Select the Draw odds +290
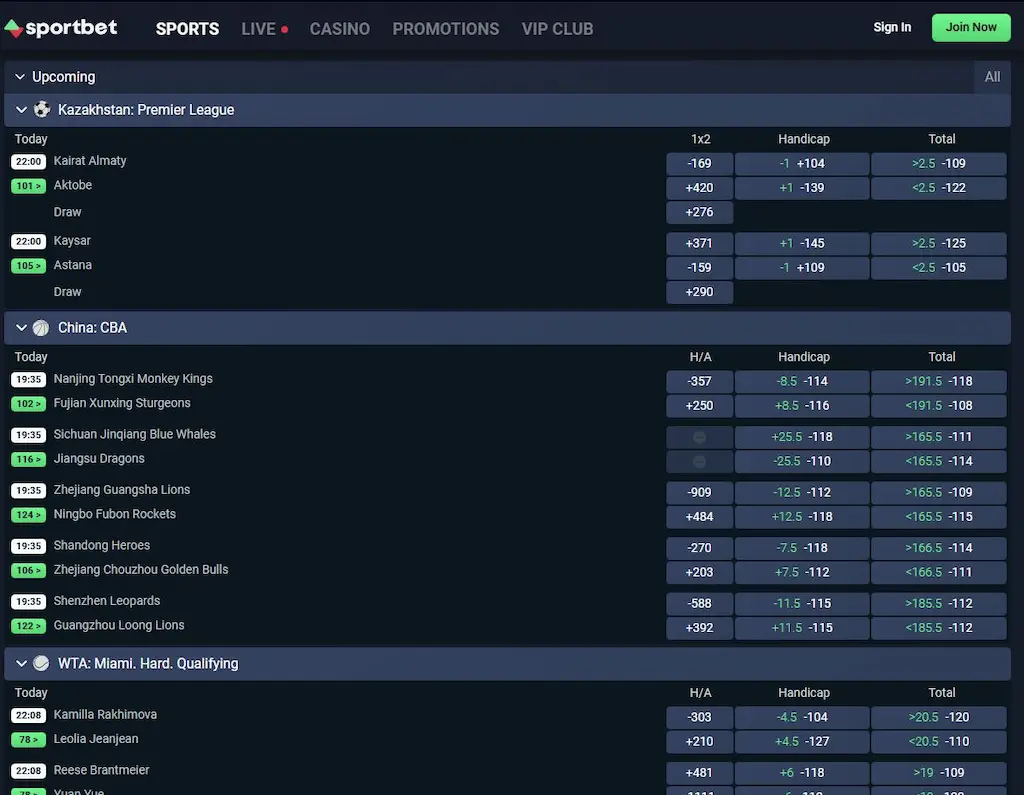The image size is (1024, 795). click(699, 292)
